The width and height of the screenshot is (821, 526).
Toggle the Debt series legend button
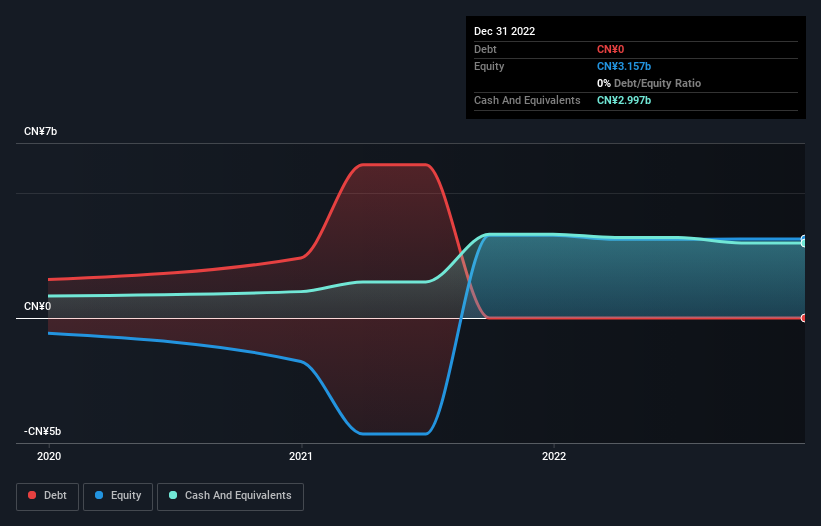tap(48, 496)
